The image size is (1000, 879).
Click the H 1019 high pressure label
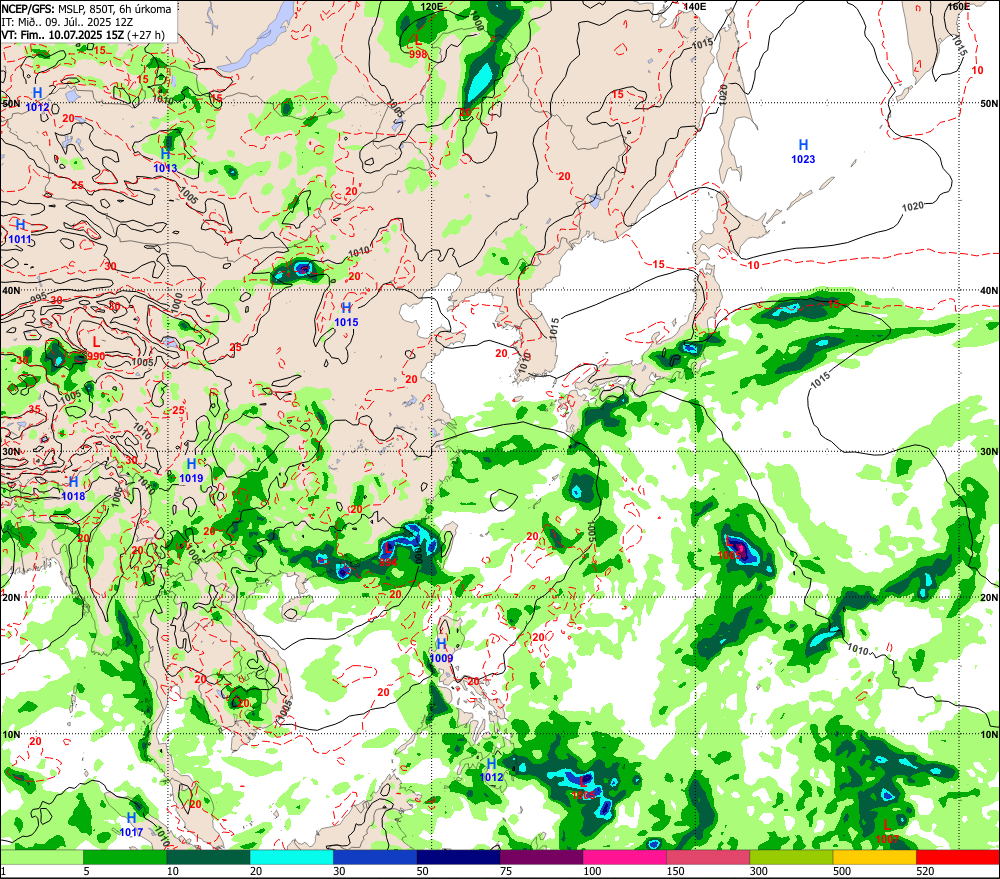click(x=191, y=471)
